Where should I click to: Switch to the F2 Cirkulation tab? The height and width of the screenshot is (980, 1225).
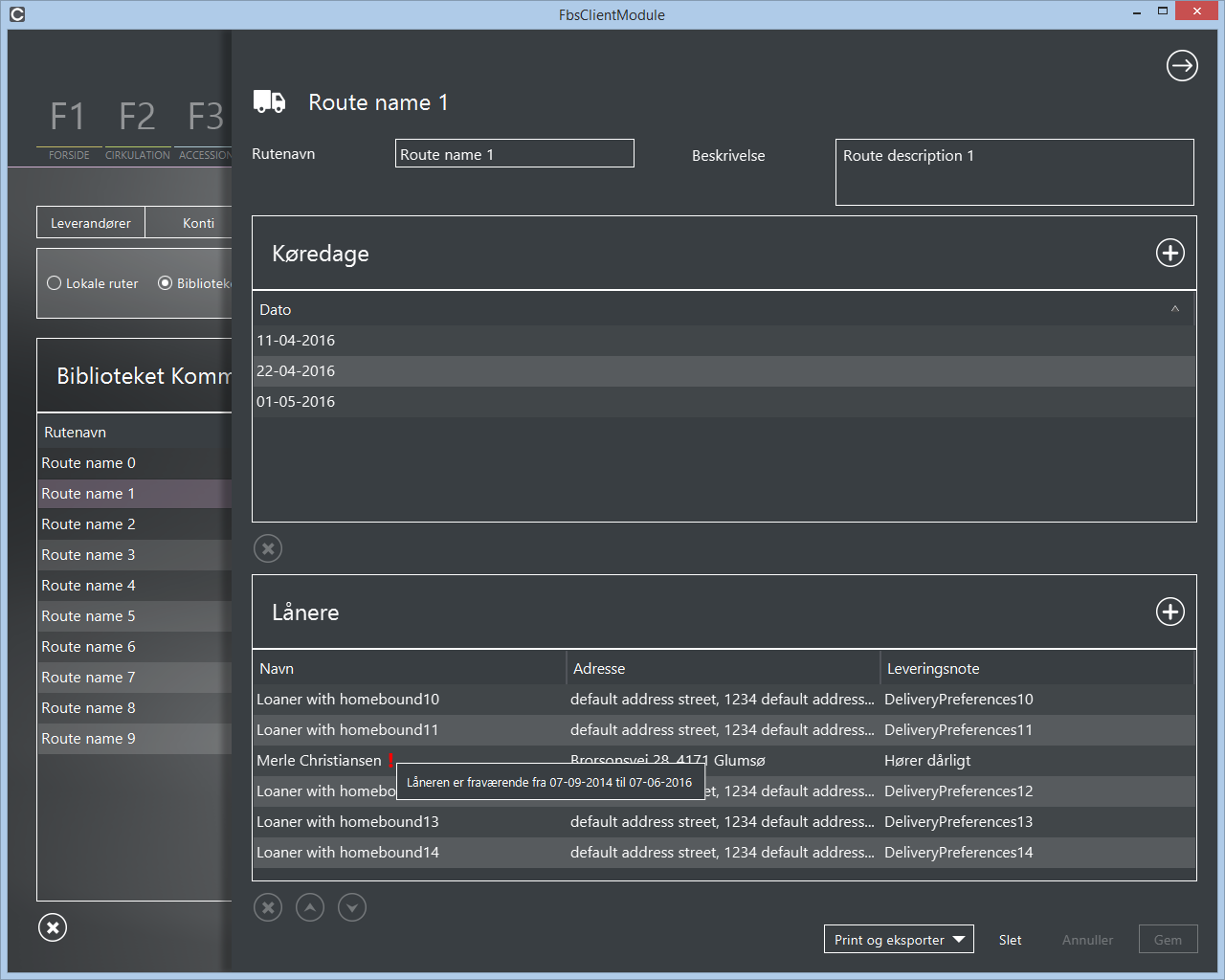click(137, 130)
